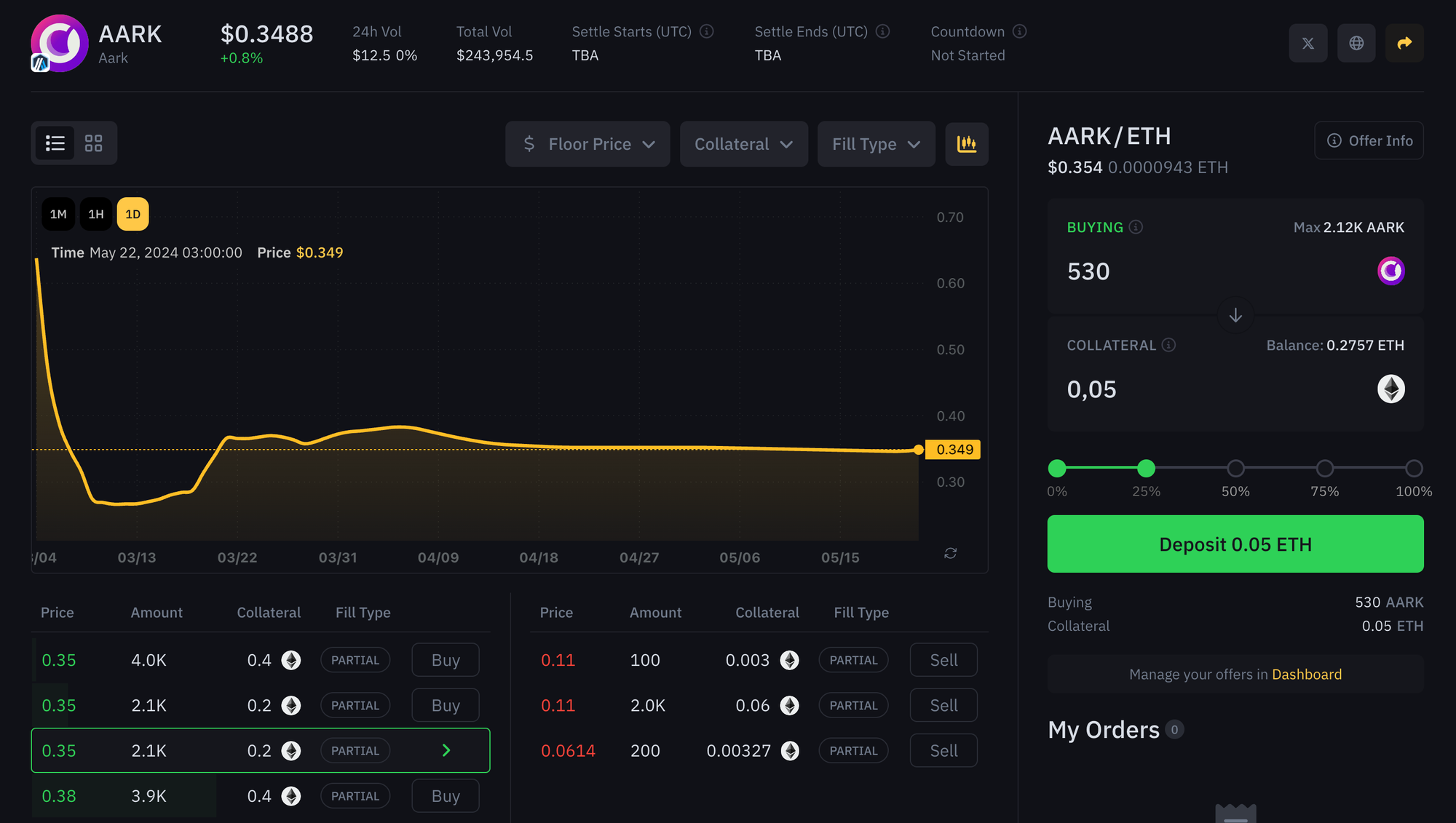Screen dimensions: 1456x823
Task: Switch to list view layout
Action: point(55,143)
